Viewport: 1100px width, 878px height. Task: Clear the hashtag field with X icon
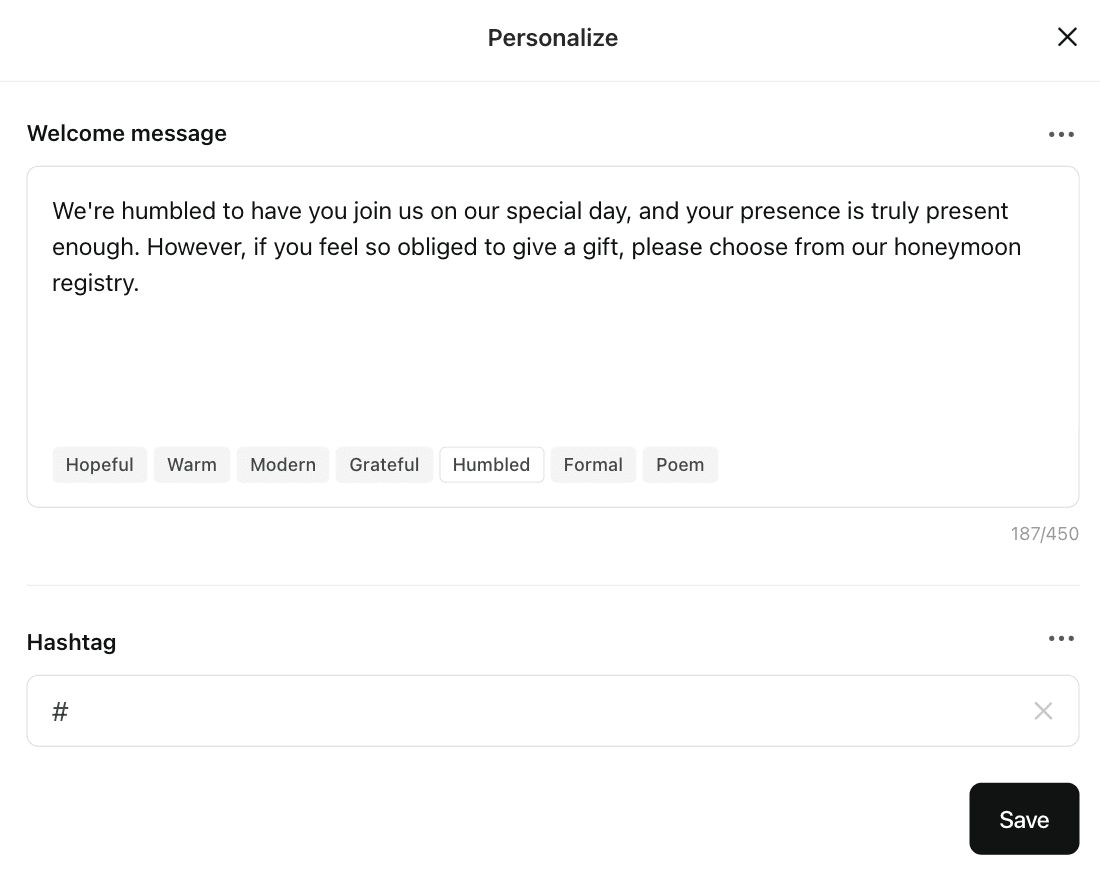(1043, 711)
